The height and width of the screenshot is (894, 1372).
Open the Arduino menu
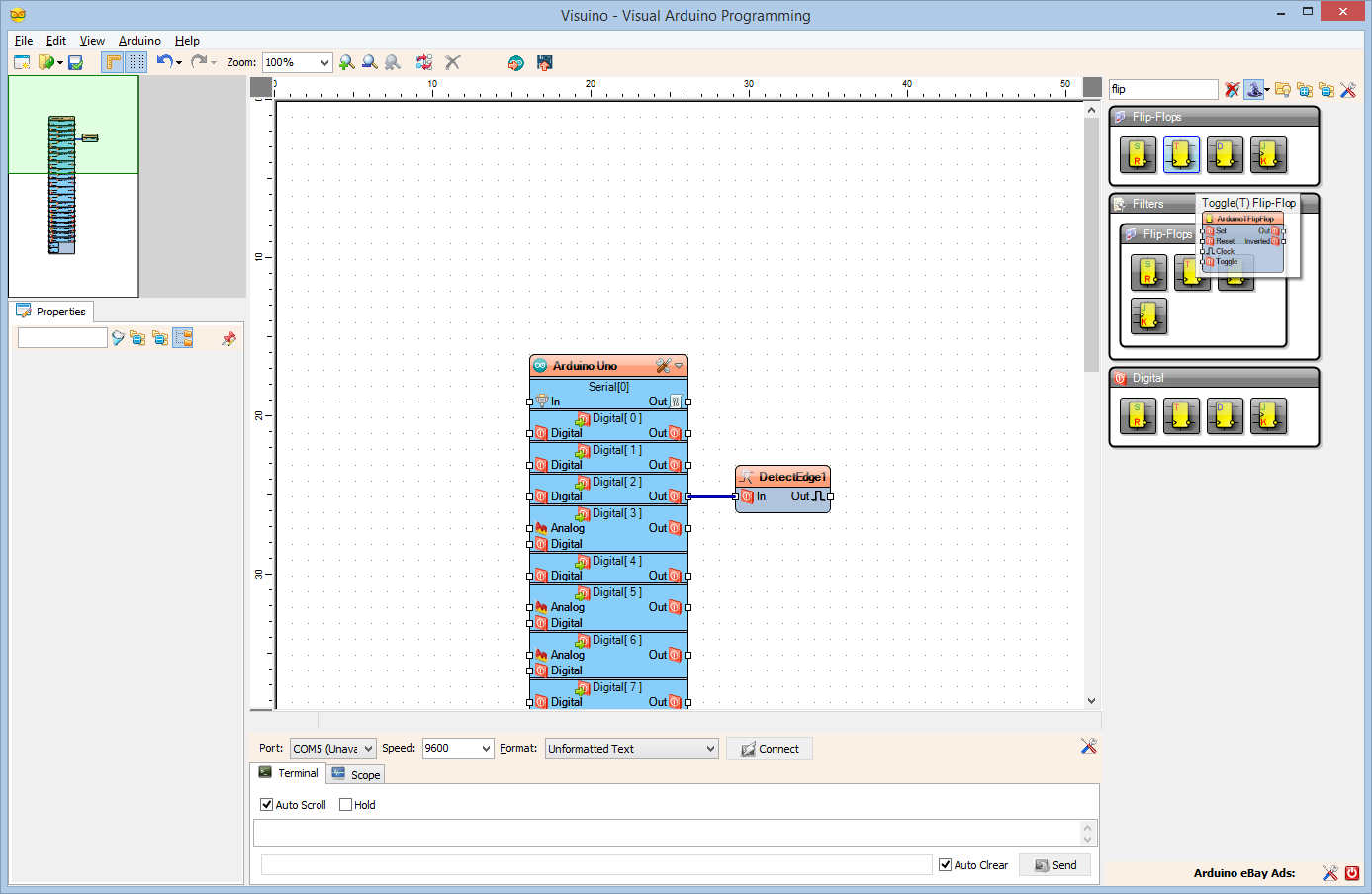tap(139, 41)
